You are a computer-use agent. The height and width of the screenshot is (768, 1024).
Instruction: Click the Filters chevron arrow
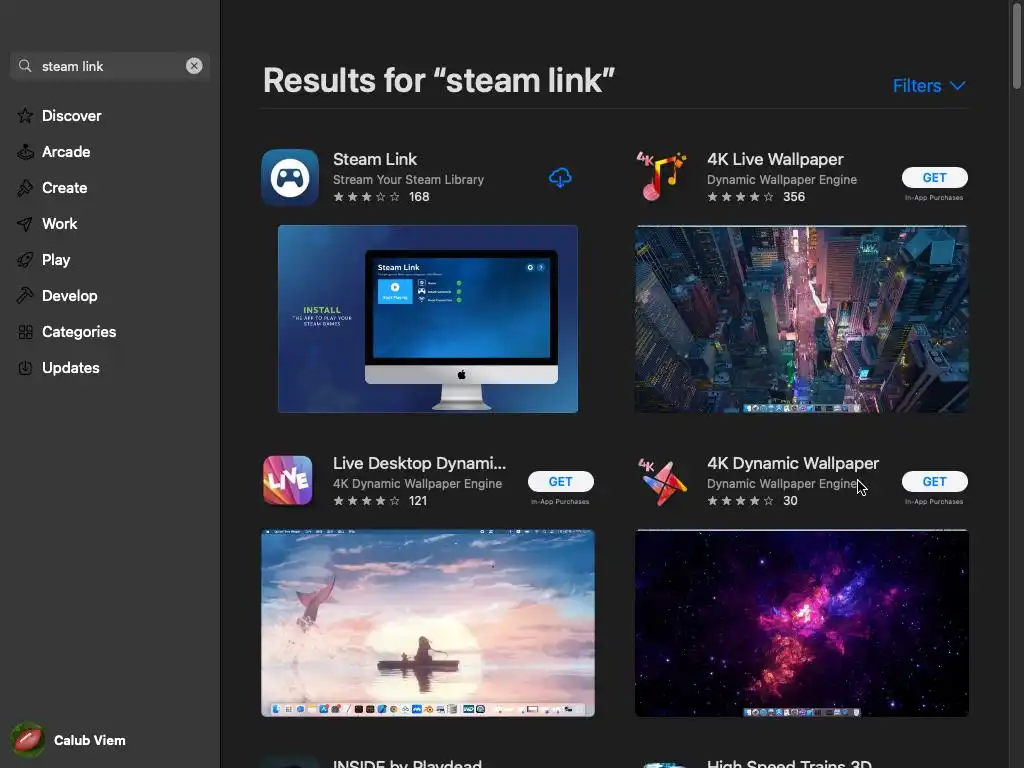coord(957,86)
